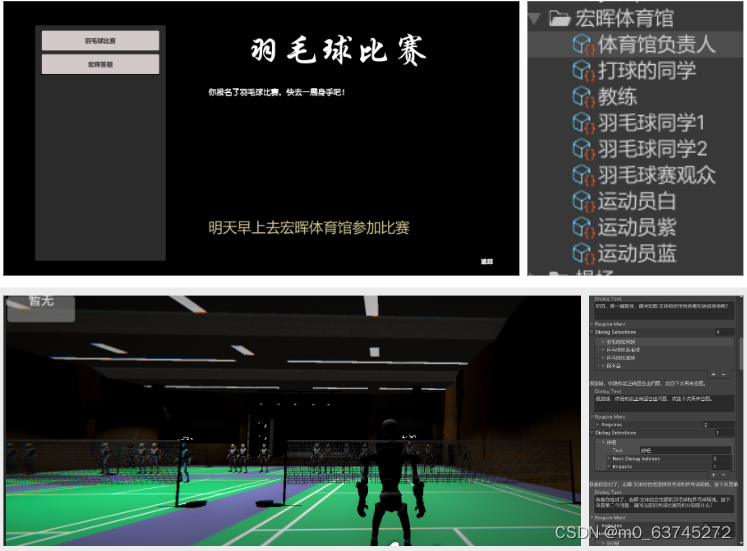Select the 运动员白 object
747x551 pixels.
coord(635,201)
